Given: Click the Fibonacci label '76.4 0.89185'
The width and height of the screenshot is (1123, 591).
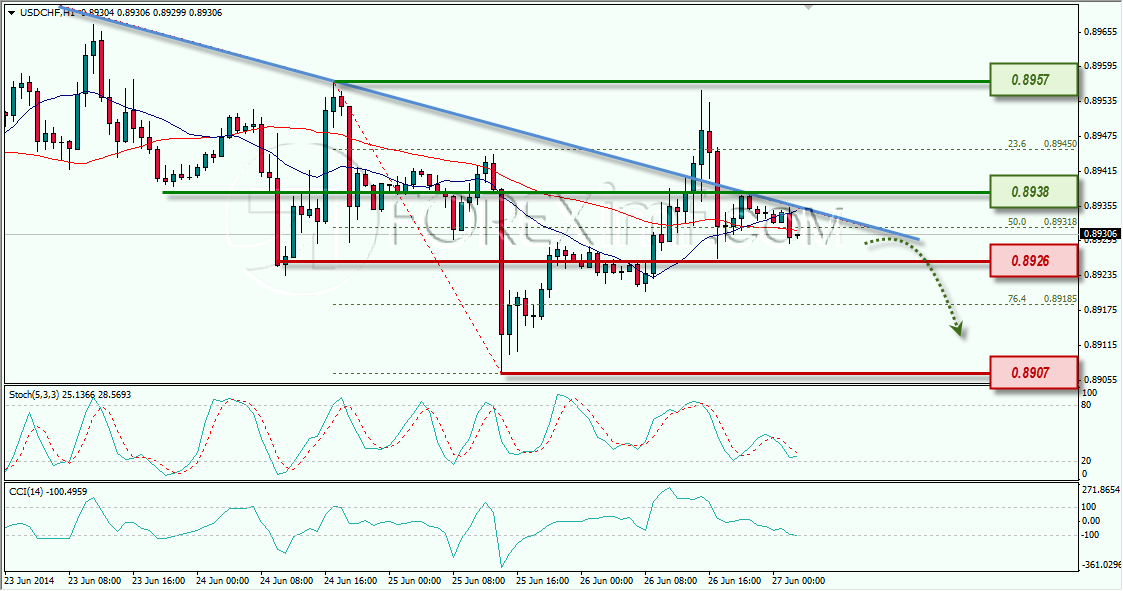Looking at the screenshot, I should tap(1041, 299).
